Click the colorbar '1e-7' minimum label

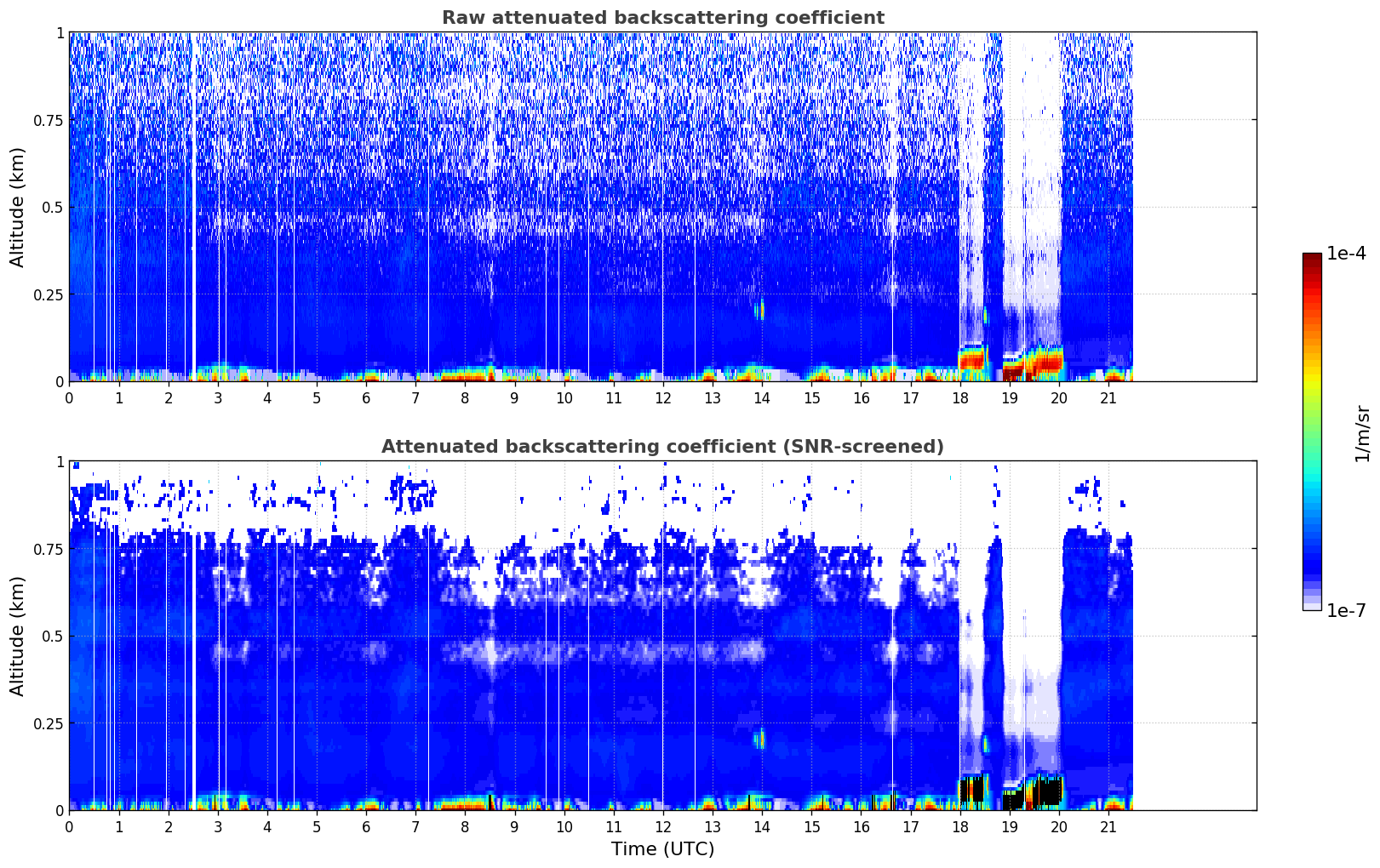click(1346, 610)
